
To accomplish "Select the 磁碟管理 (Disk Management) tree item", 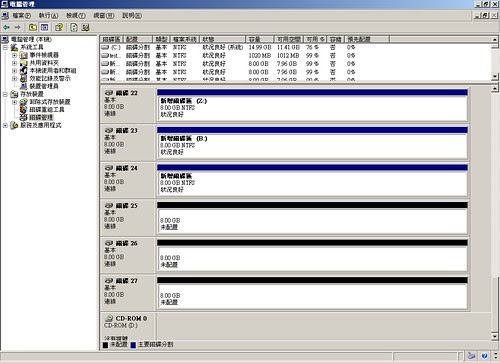I will [41, 117].
